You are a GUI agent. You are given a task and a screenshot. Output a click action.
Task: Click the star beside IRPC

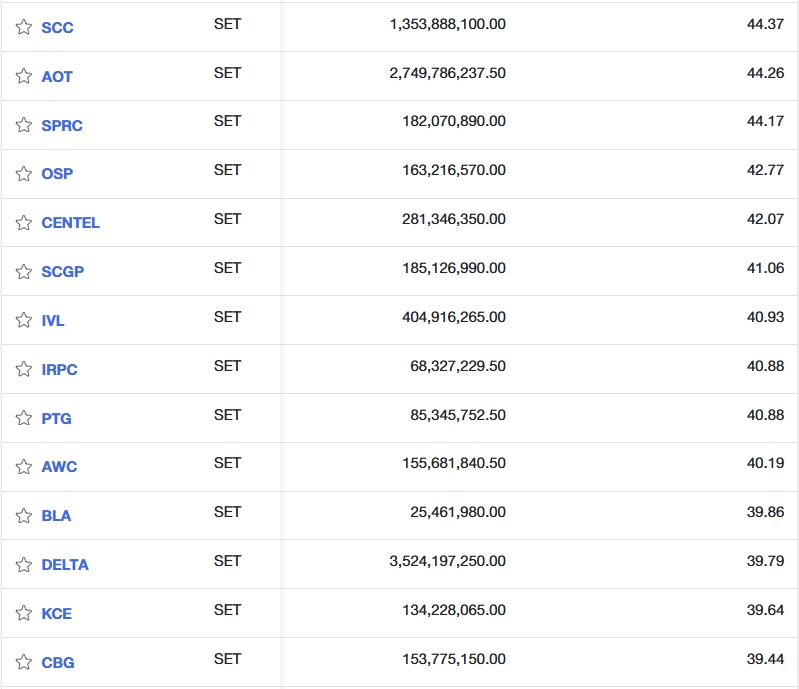pos(24,370)
